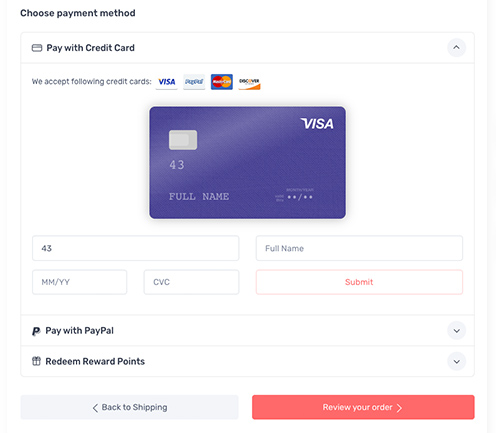496x433 pixels.
Task: Collapse the Pay with Credit Card section
Action: tap(456, 47)
